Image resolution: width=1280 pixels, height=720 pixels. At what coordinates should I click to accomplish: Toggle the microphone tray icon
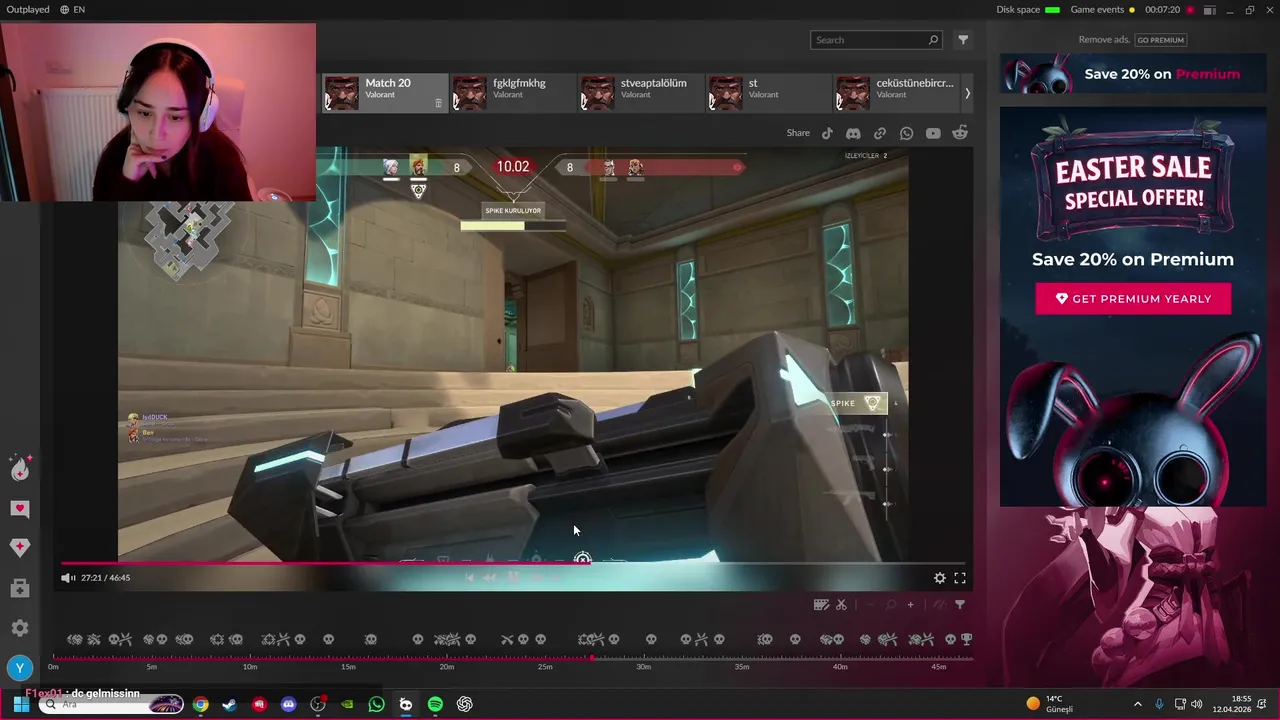tap(1159, 704)
